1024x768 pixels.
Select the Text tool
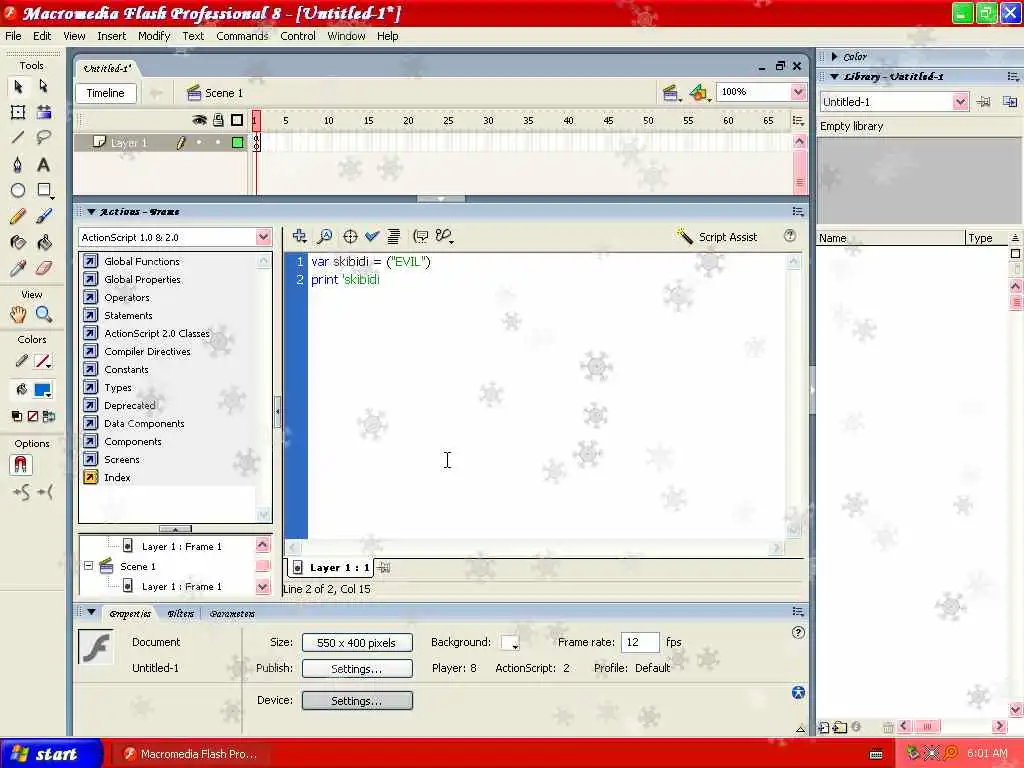(43, 164)
